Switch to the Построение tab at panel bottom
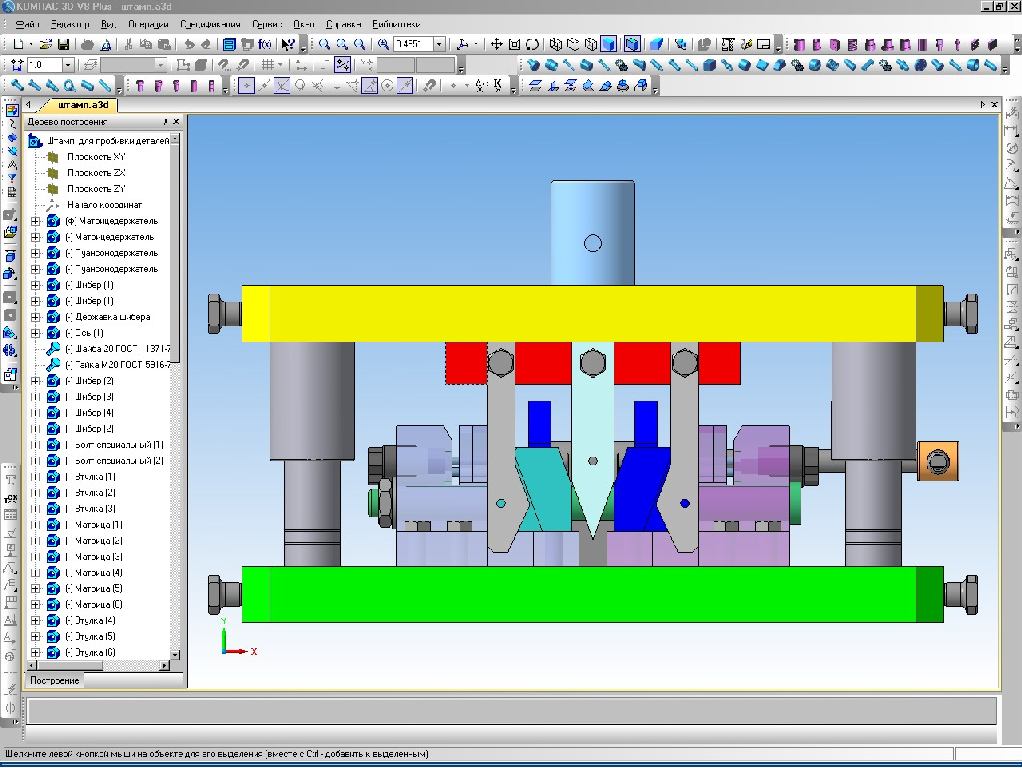 (54, 680)
